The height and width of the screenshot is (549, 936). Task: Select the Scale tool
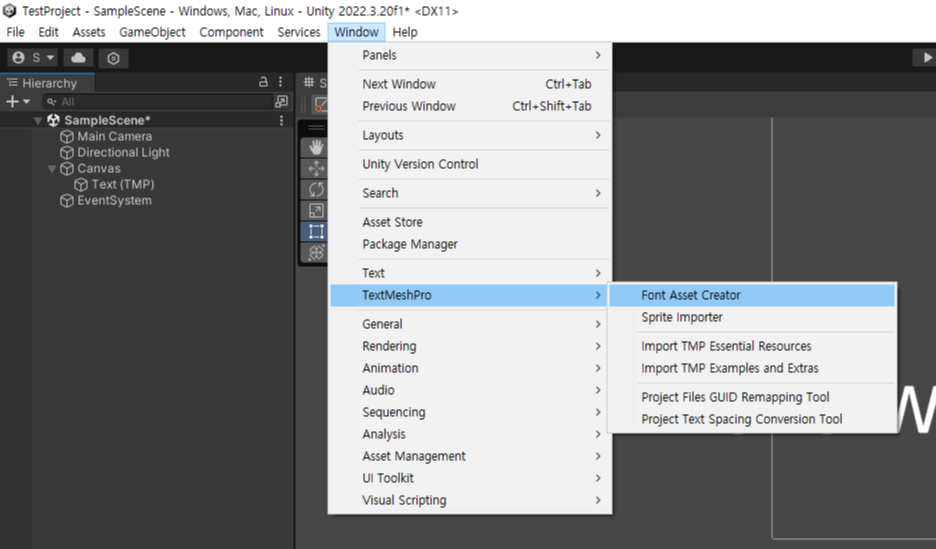pyautogui.click(x=316, y=210)
